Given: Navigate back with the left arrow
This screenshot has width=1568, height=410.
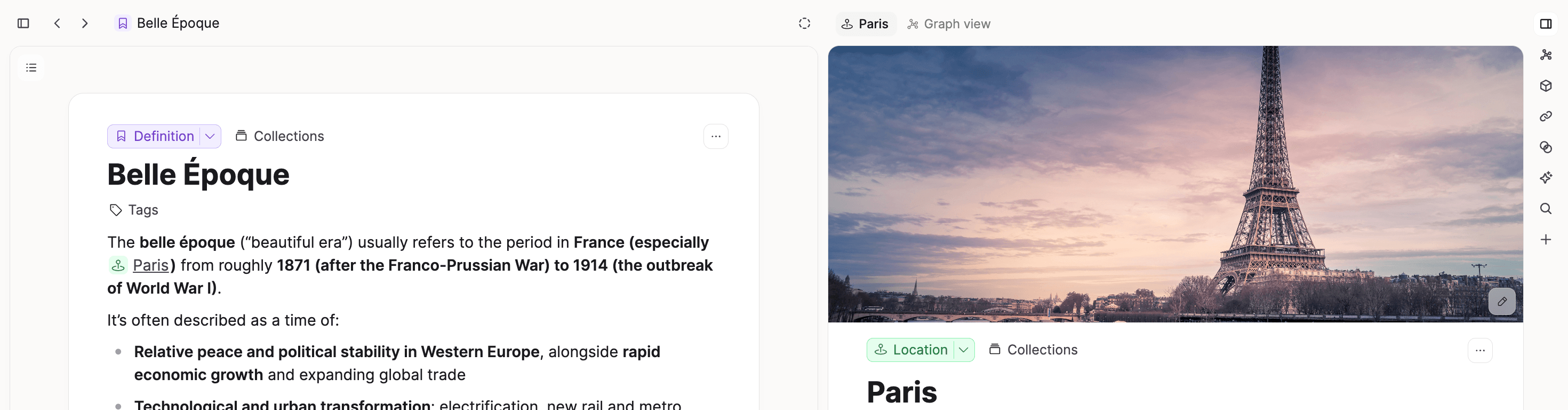Looking at the screenshot, I should [x=57, y=23].
